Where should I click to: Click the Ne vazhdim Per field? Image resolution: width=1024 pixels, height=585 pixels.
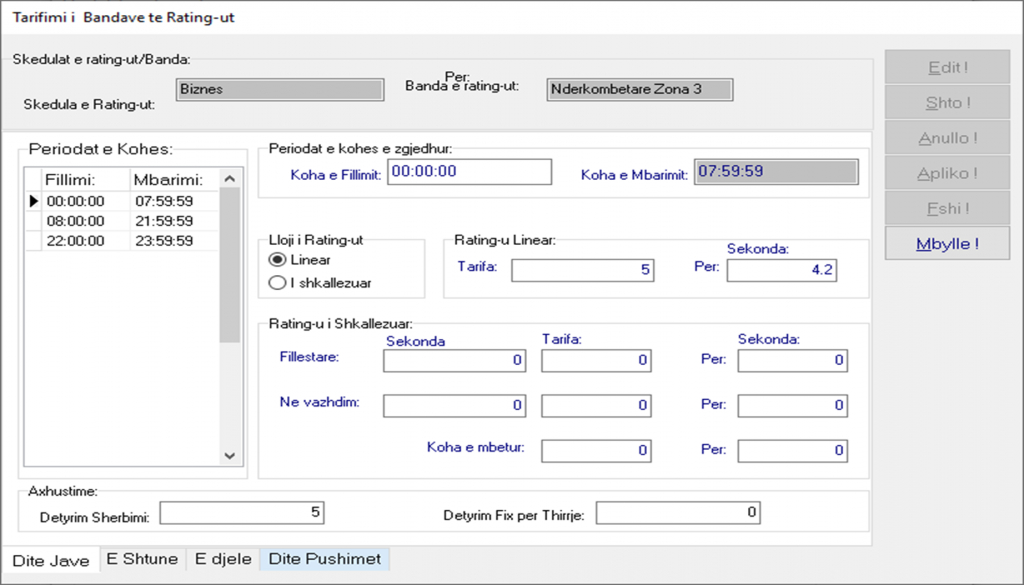[793, 405]
